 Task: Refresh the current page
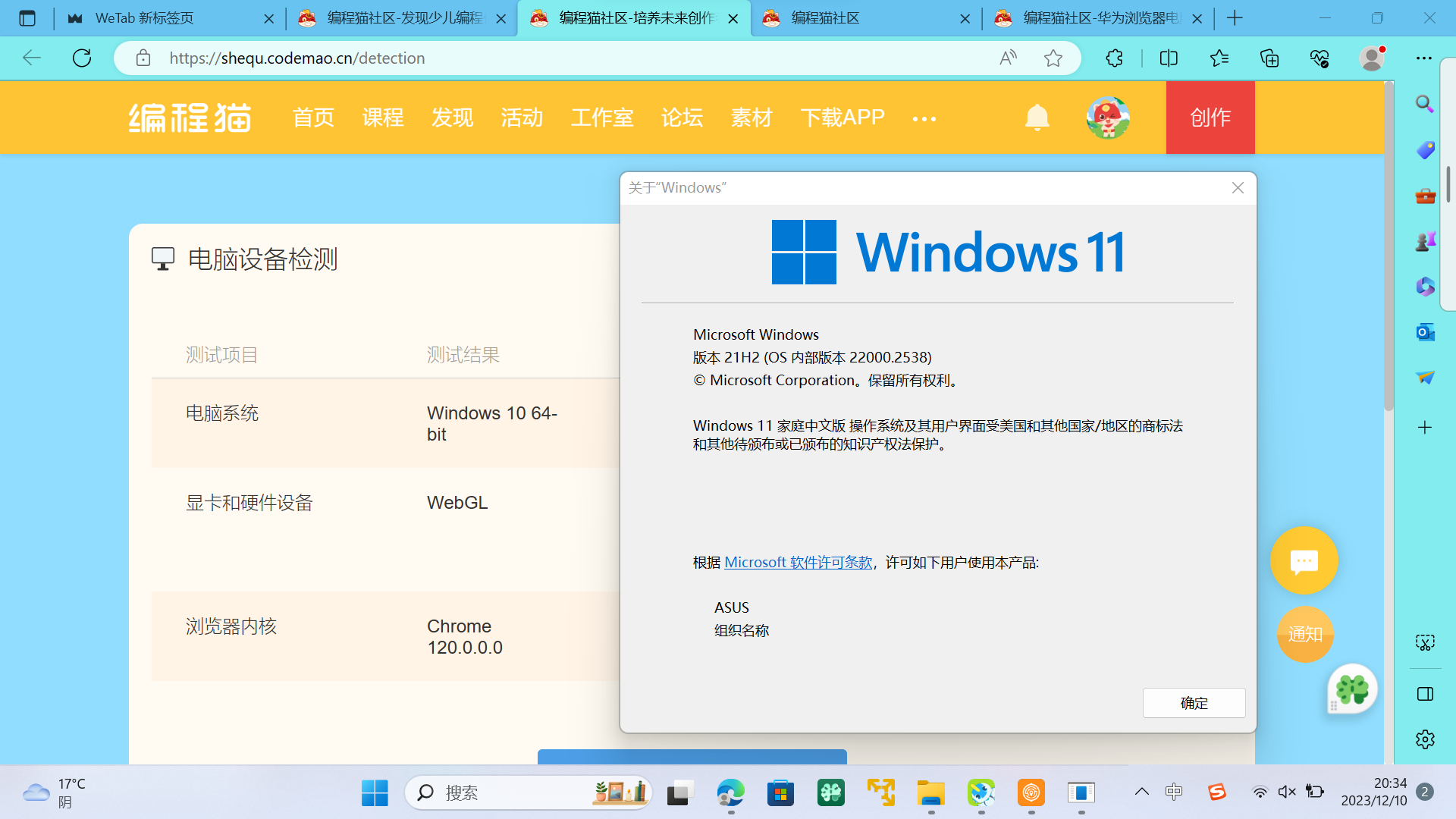tap(82, 58)
